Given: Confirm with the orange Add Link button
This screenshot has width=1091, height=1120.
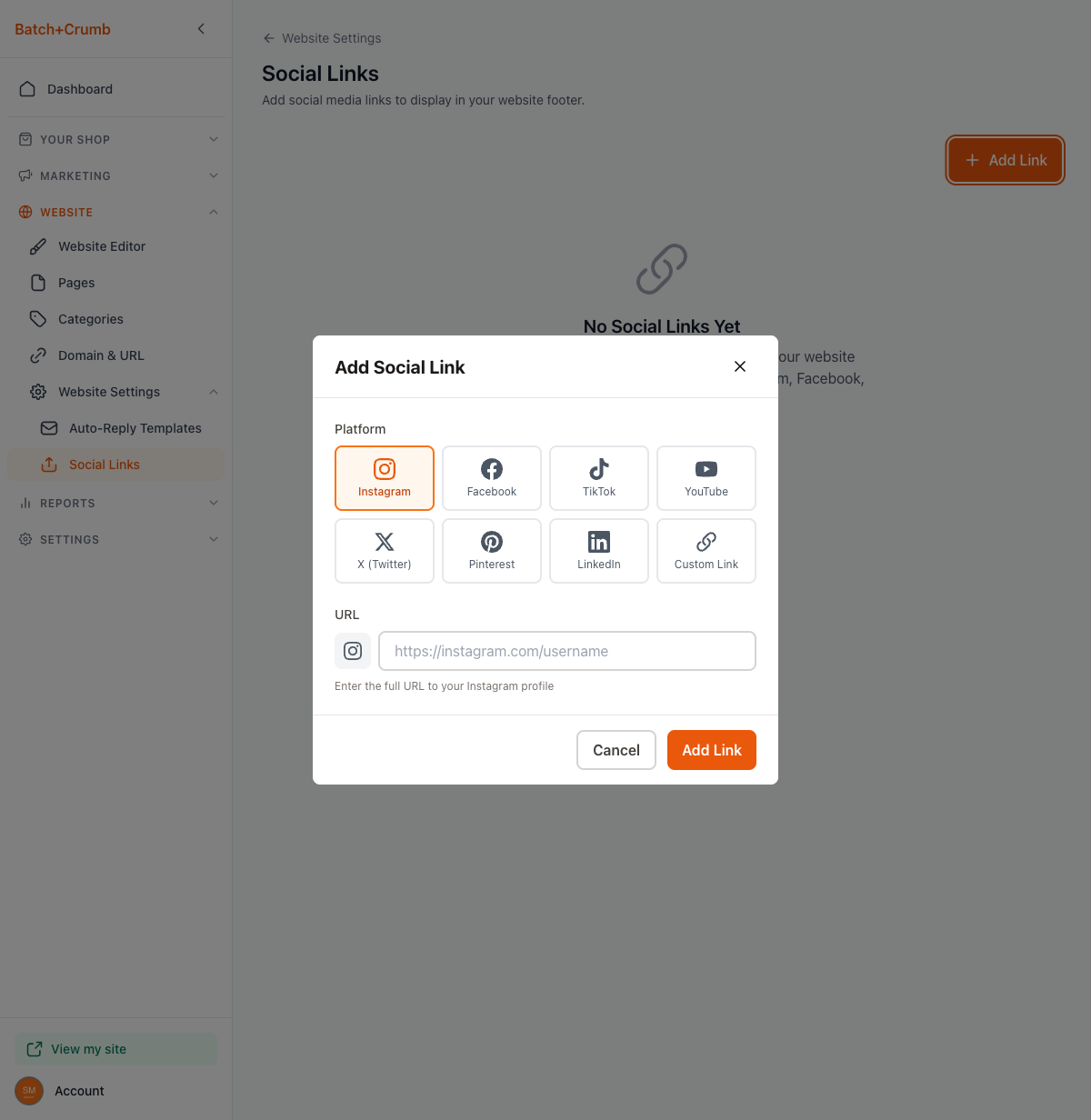Looking at the screenshot, I should (x=712, y=750).
